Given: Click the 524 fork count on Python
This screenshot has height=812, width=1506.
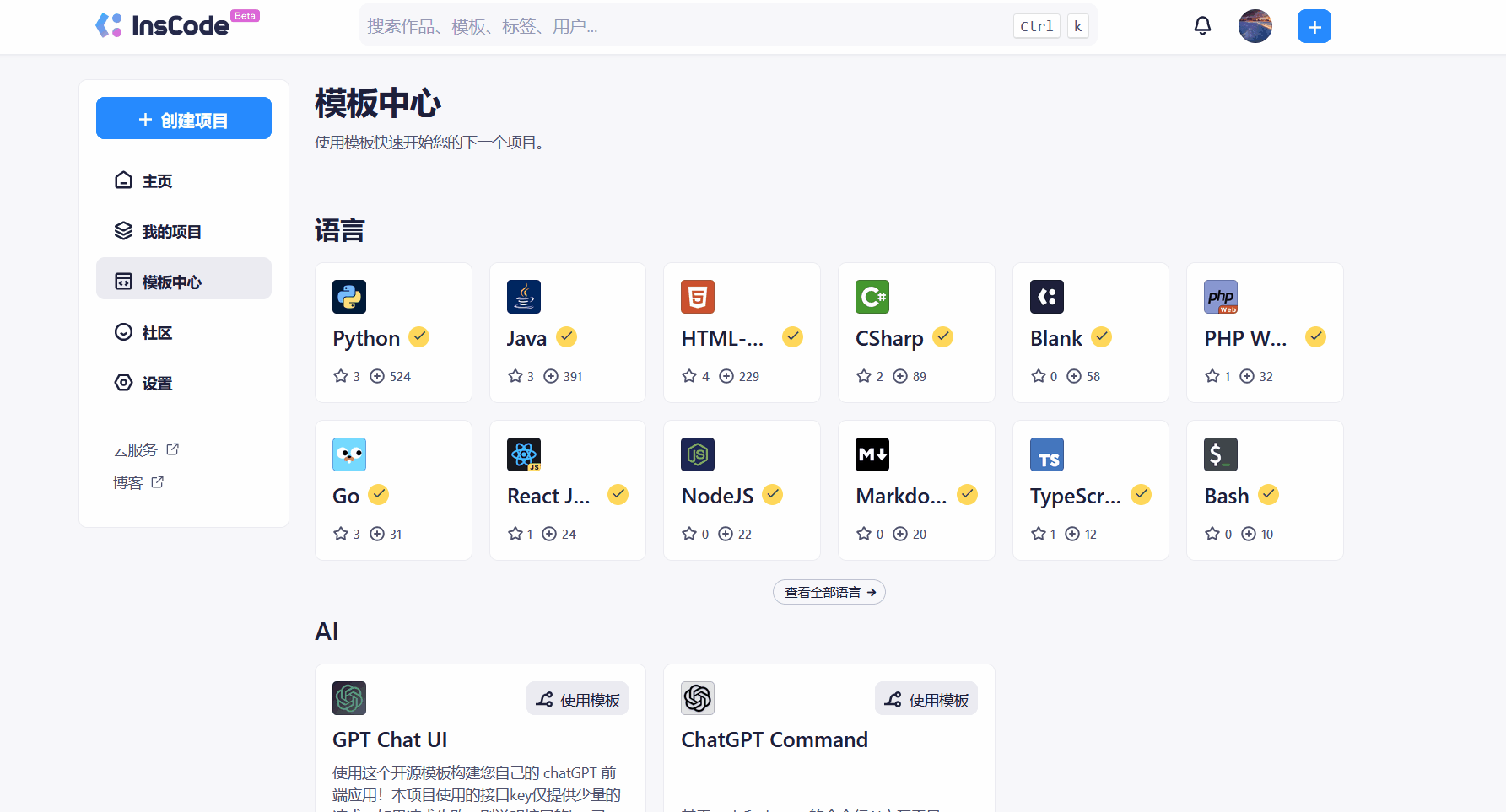Looking at the screenshot, I should click(x=400, y=376).
